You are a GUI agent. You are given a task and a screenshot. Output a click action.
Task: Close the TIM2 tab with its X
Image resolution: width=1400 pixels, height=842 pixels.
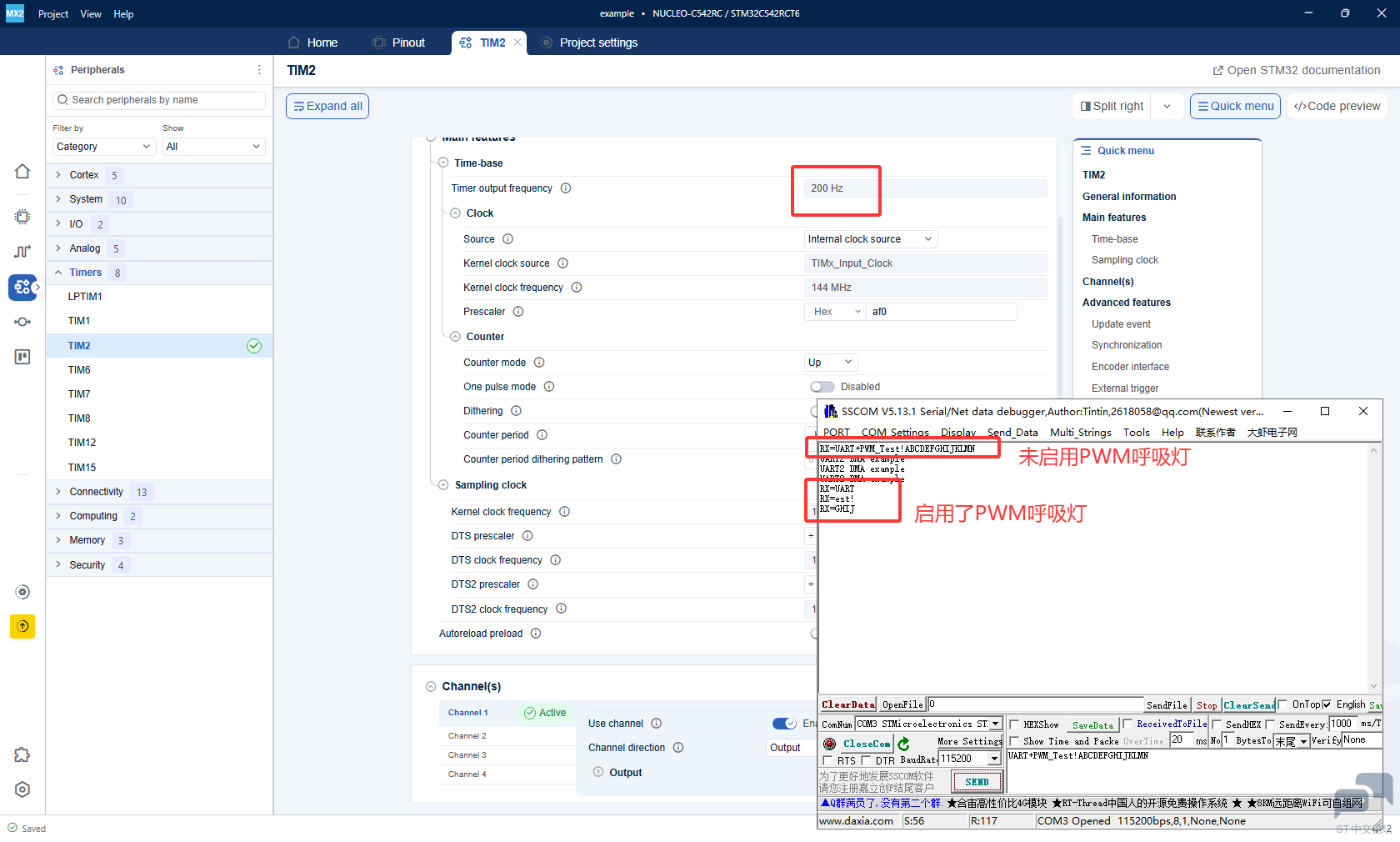517,43
